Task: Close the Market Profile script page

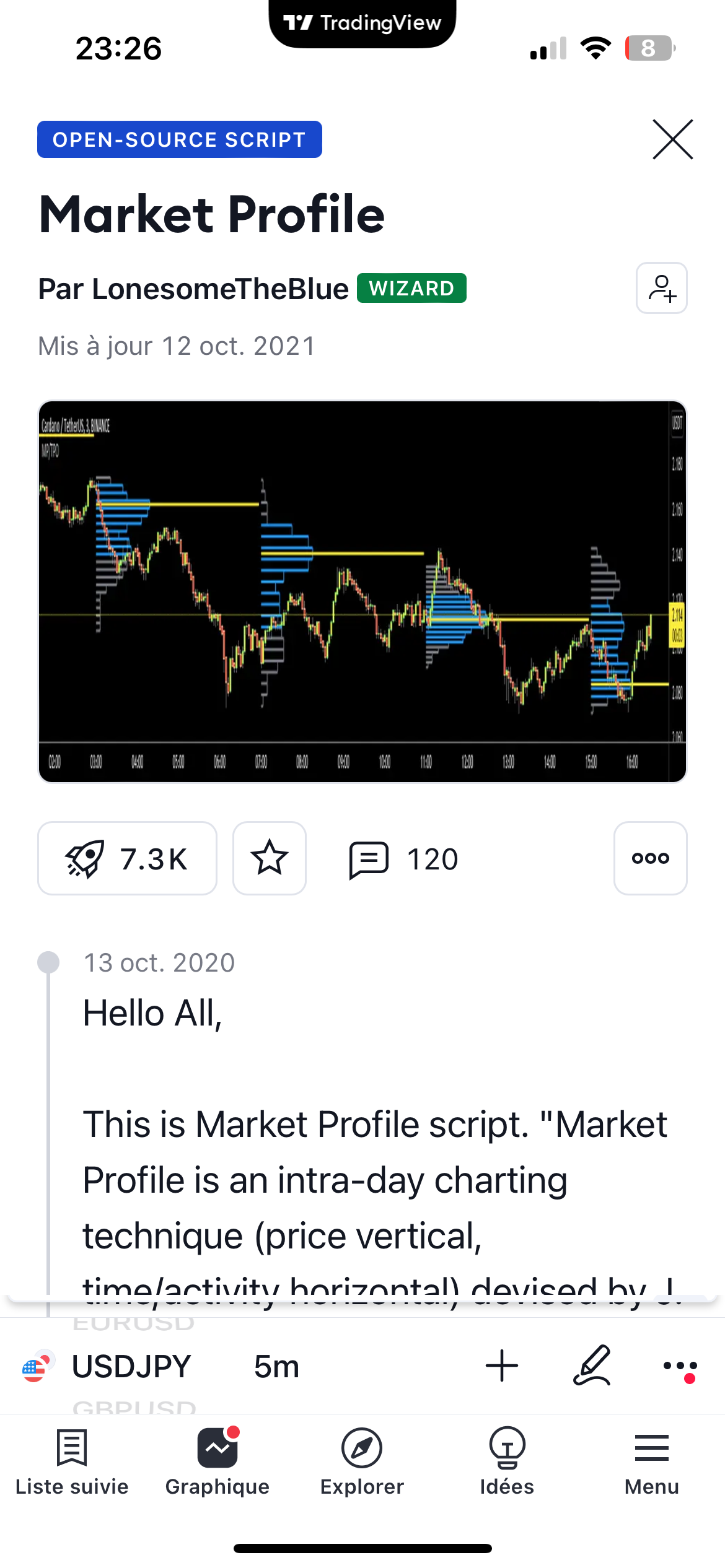Action: 672,139
